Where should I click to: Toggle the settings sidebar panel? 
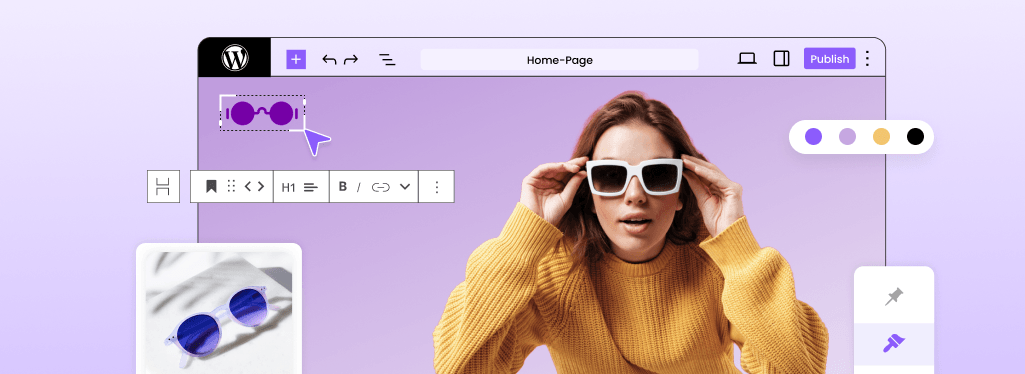point(781,59)
